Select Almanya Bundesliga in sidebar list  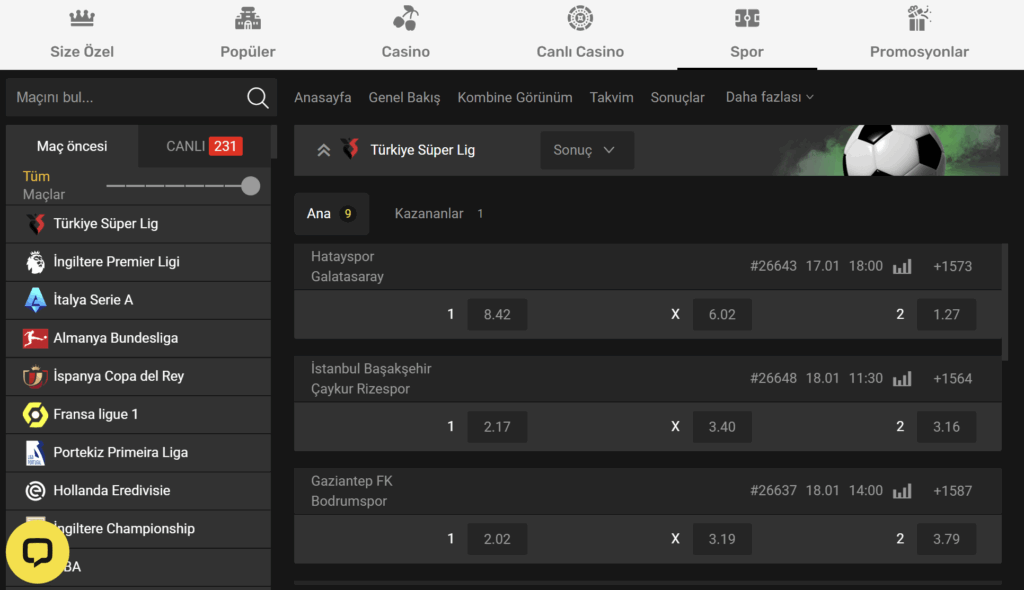[x=138, y=338]
